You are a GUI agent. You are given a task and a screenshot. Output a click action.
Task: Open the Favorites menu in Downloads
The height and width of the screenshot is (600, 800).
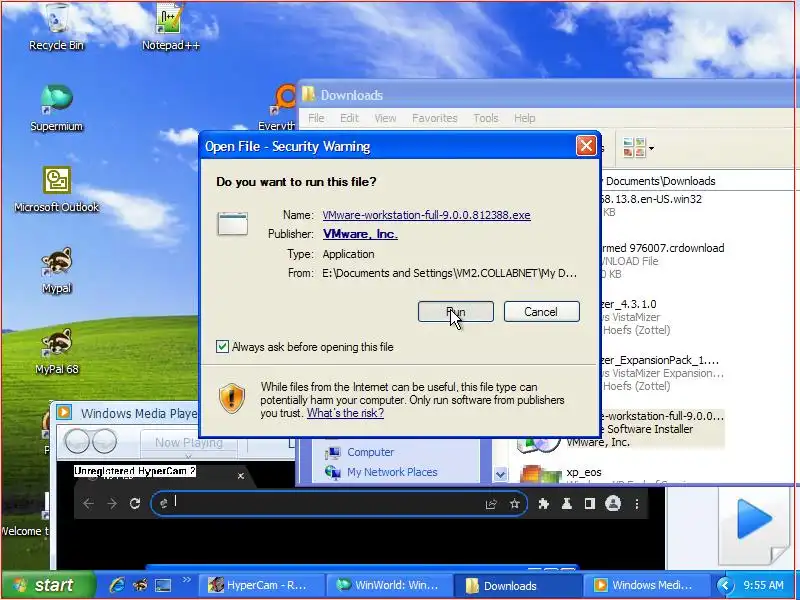435,118
